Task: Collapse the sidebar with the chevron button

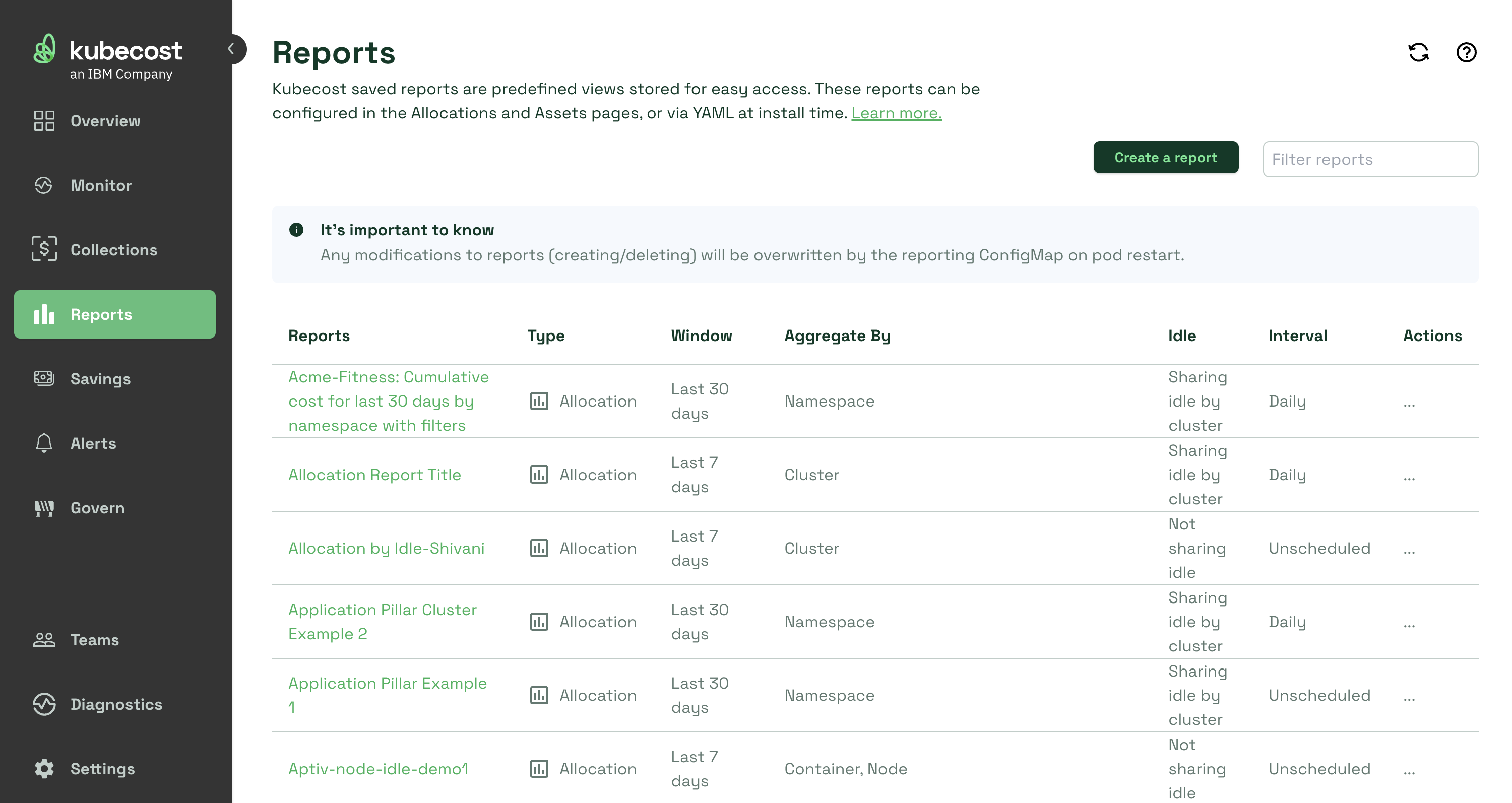Action: tap(232, 49)
